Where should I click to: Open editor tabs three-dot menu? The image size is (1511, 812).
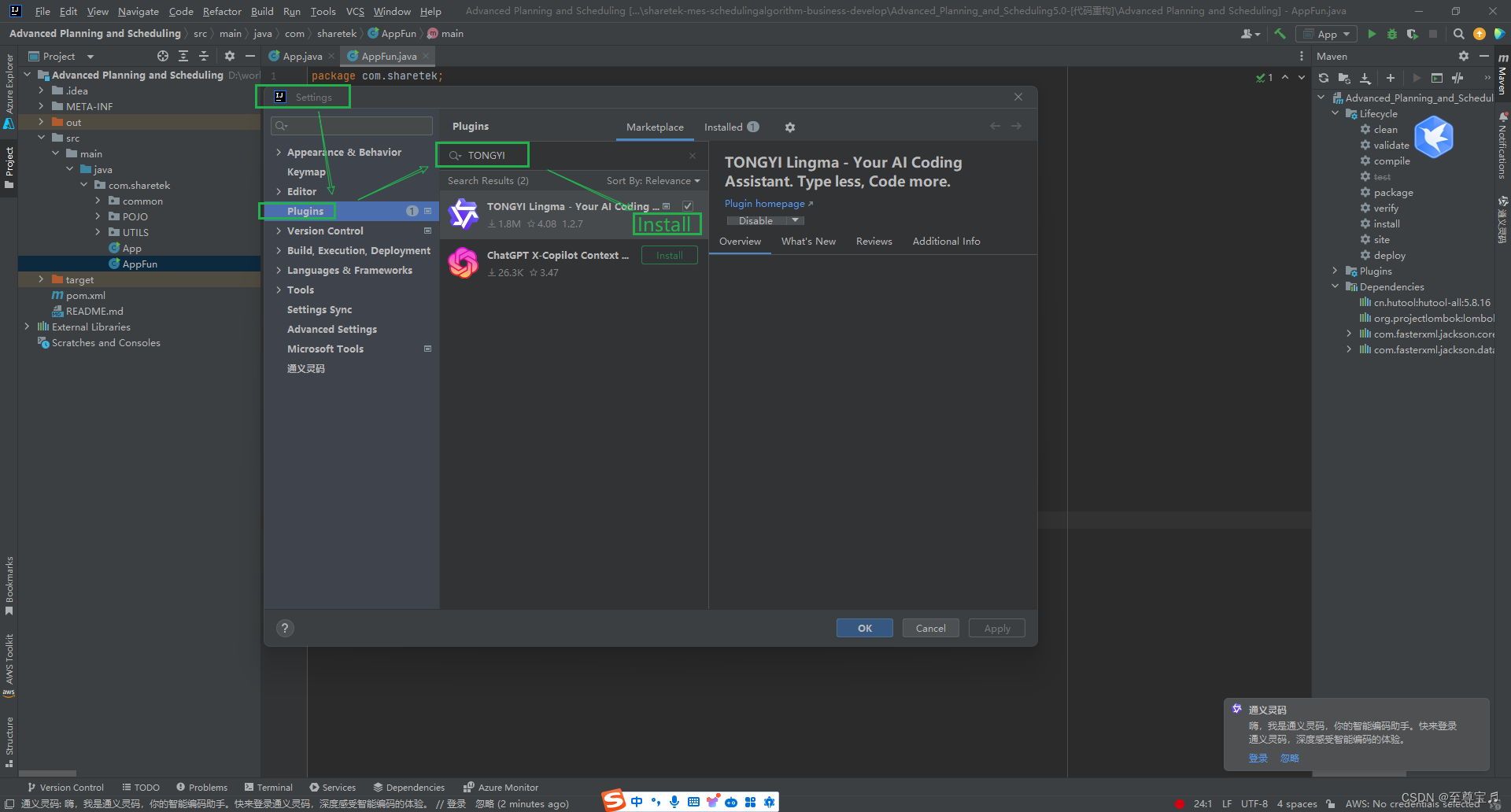(1302, 56)
